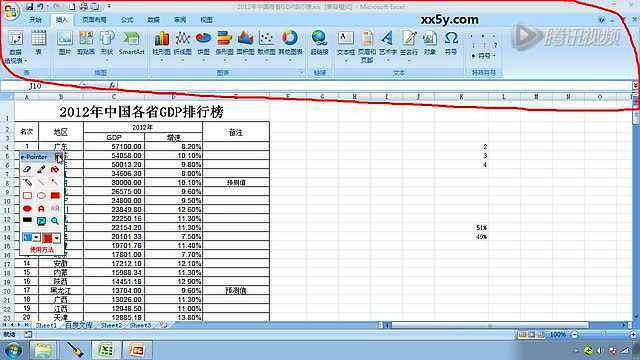Switch to Formulas (公式) tab
The image size is (640, 360).
coord(127,20)
